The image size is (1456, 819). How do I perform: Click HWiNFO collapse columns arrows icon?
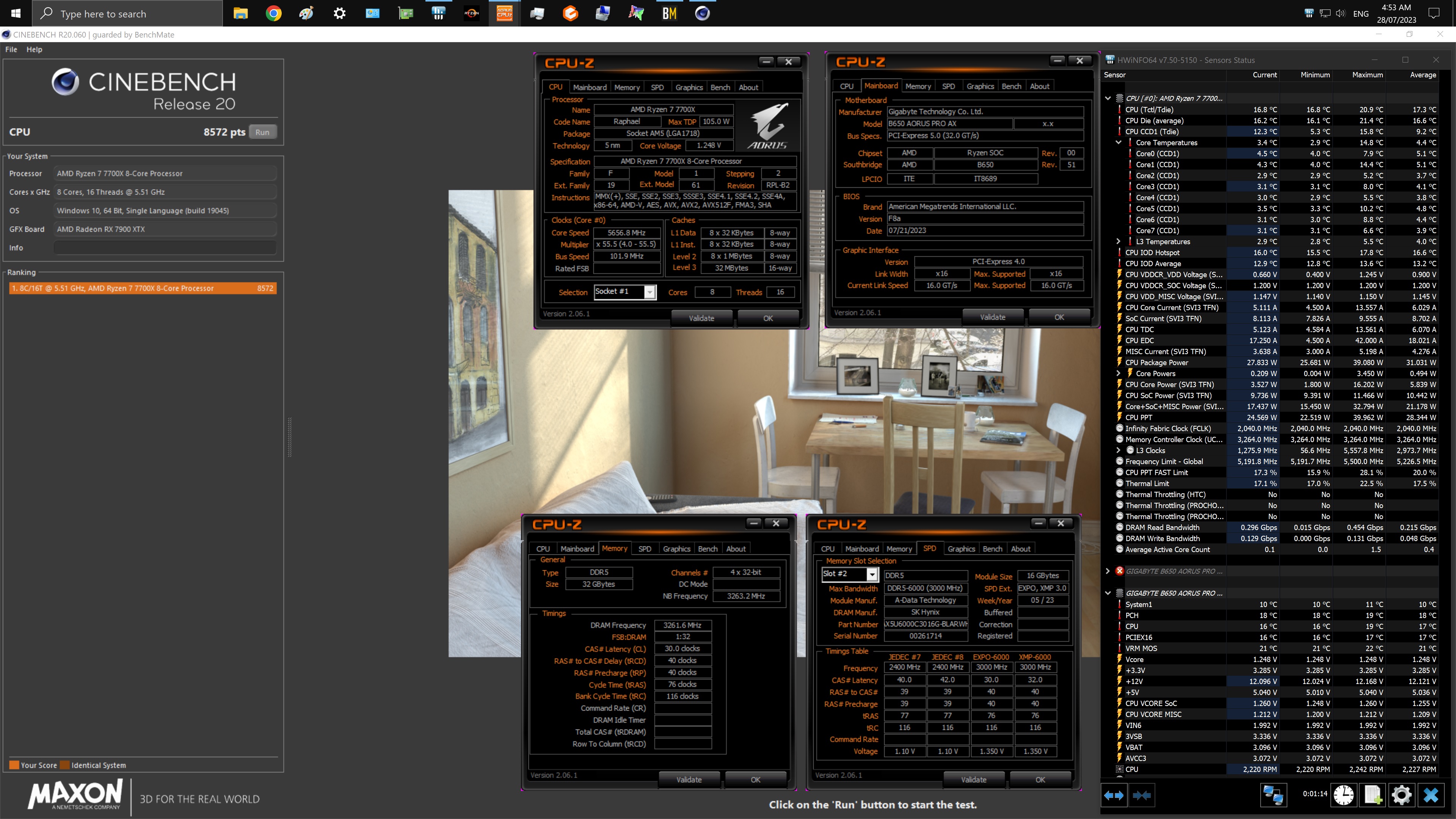(x=1142, y=795)
